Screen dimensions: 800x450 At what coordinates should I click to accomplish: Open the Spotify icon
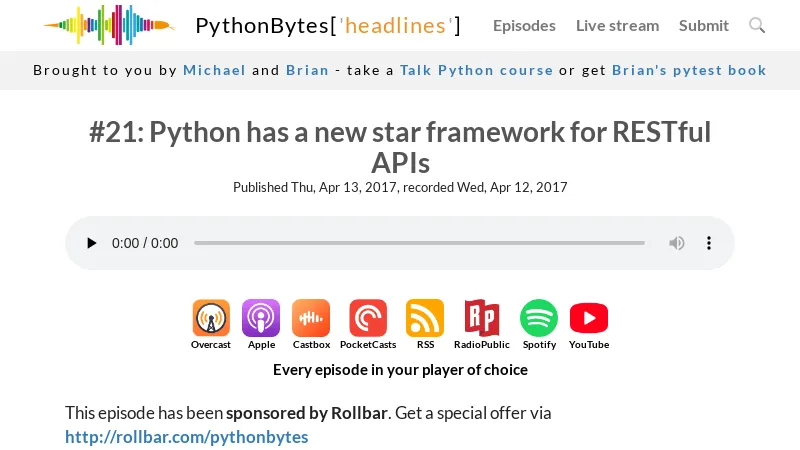[x=539, y=319]
